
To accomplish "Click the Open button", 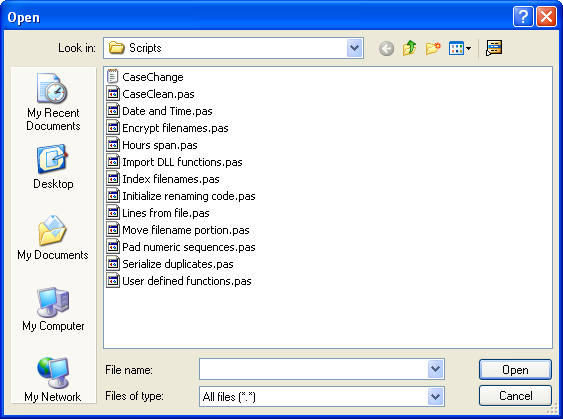I will 515,369.
